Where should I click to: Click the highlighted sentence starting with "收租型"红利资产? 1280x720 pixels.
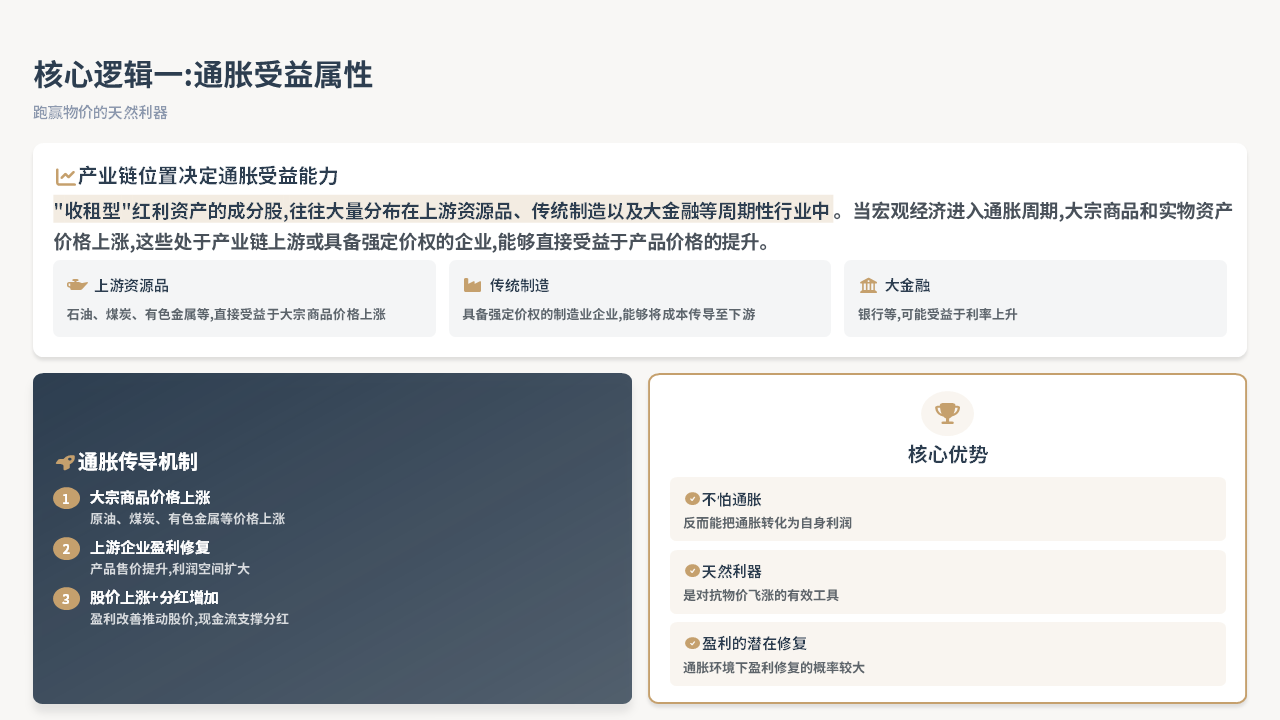(443, 211)
